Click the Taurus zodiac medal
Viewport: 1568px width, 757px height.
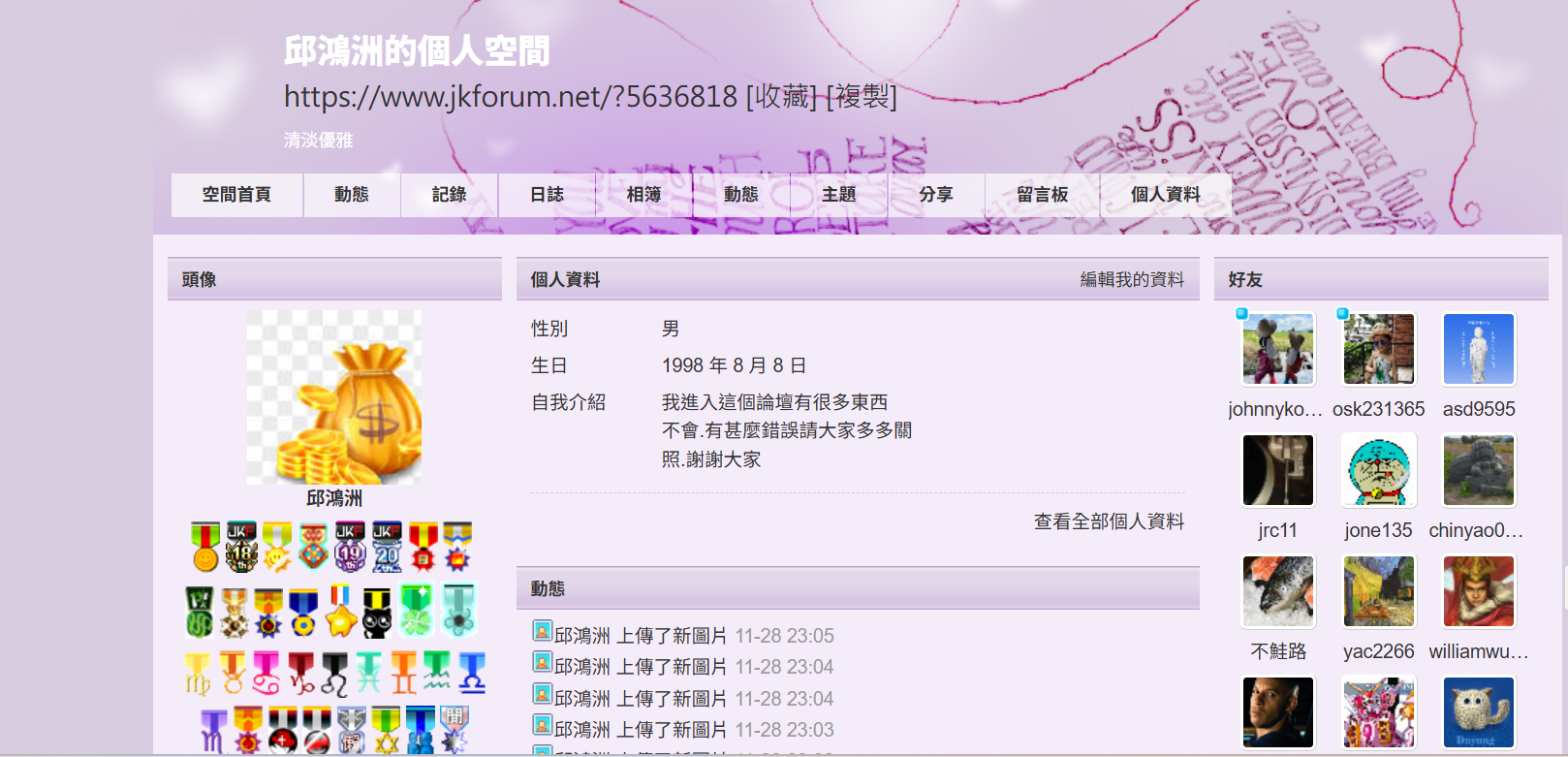[232, 673]
